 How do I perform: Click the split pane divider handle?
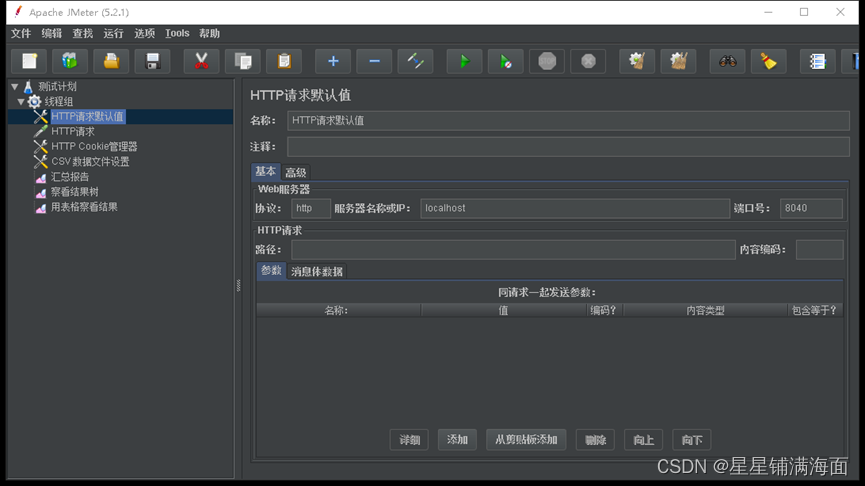pyautogui.click(x=238, y=285)
